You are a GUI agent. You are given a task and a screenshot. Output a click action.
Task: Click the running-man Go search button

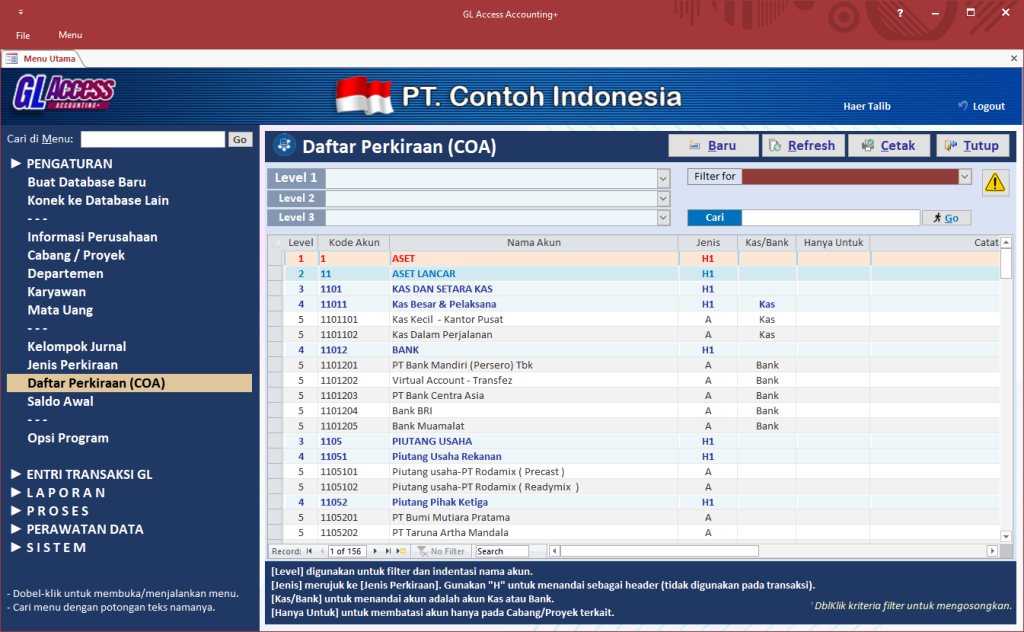[946, 218]
